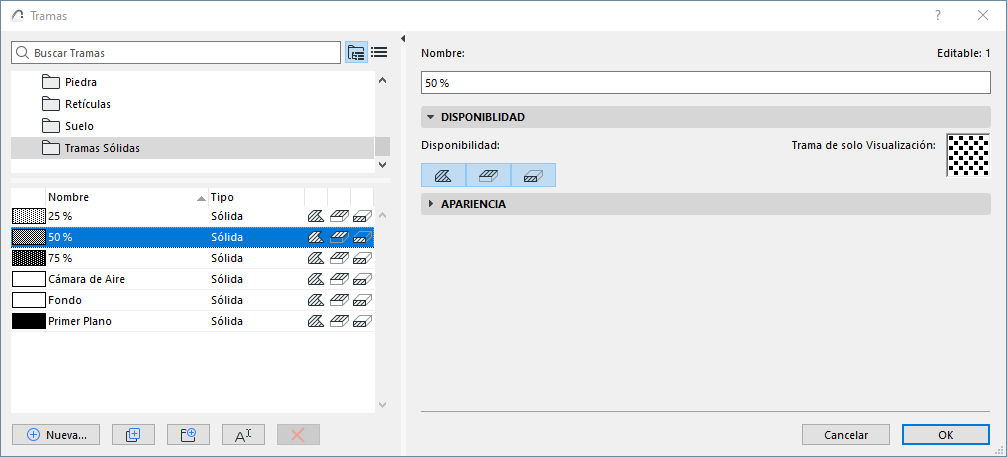Click cover fill icon in Cámara de Aire row
This screenshot has width=1007, height=457.
339,279
